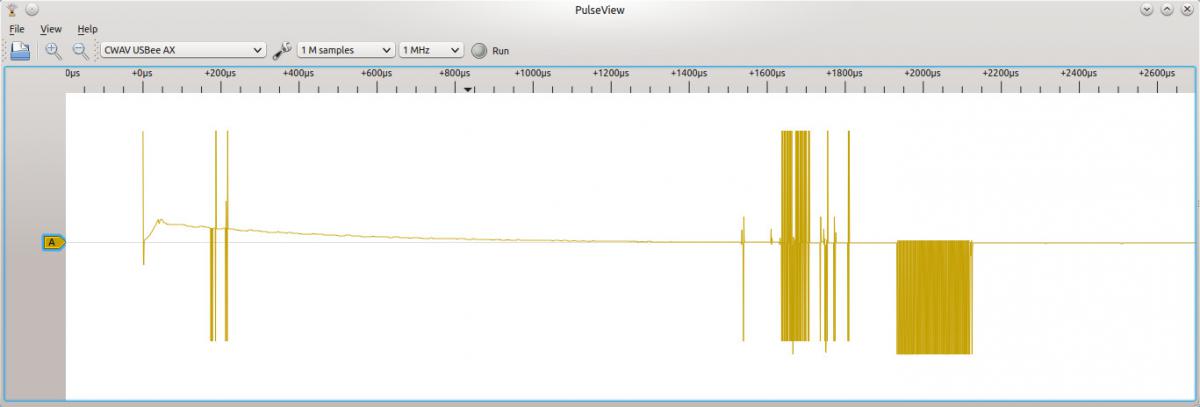Click the Run capture button
This screenshot has height=407, width=1200.
[491, 50]
